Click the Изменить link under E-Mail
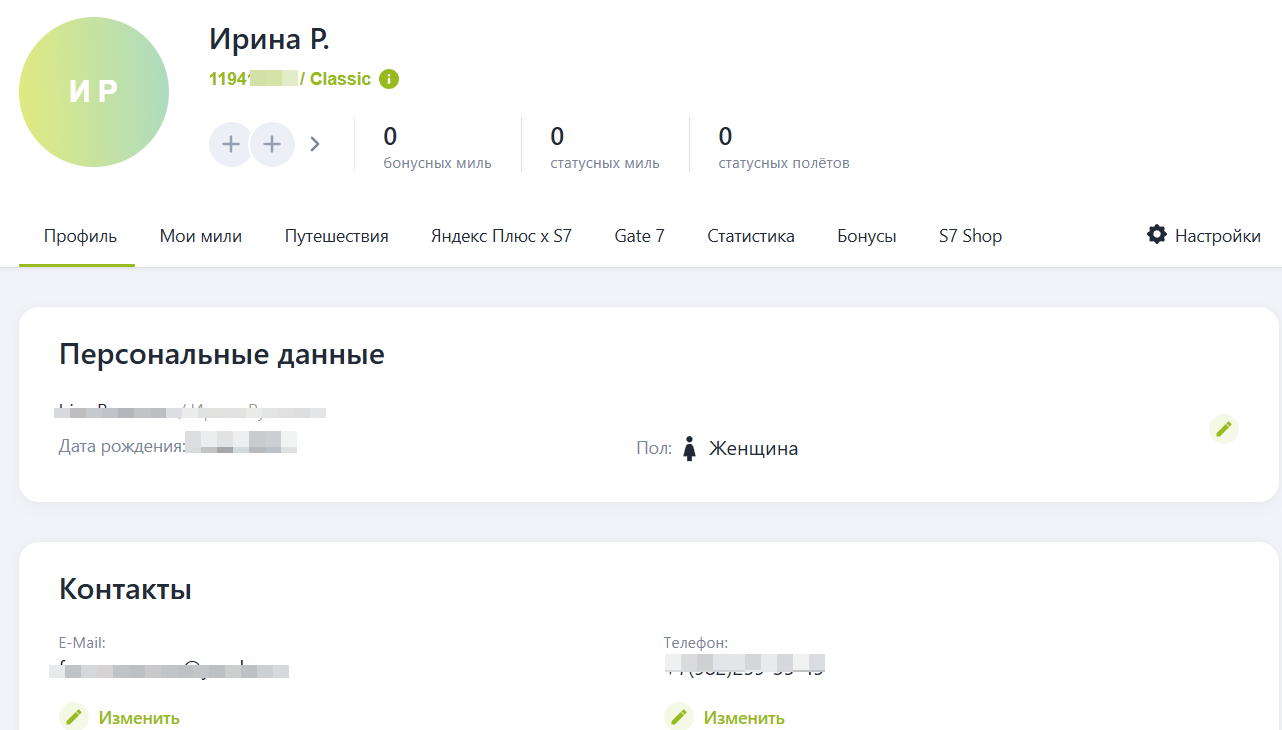 (x=139, y=718)
